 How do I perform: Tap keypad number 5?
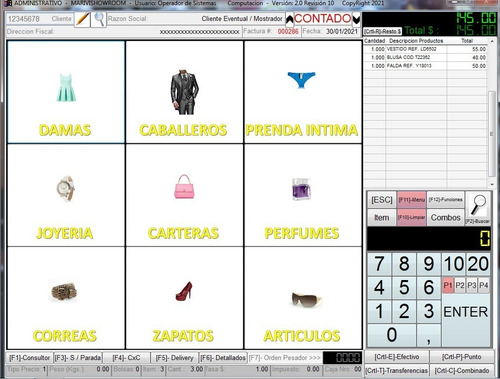(404, 287)
